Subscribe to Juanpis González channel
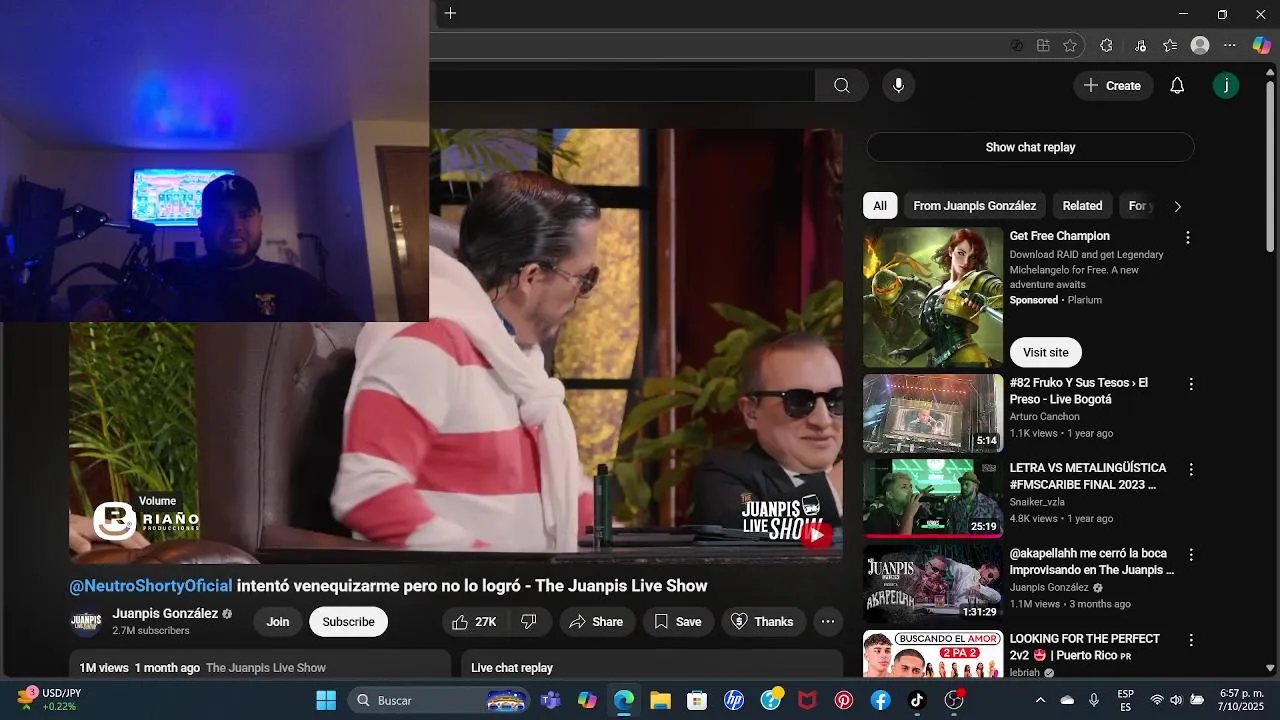The height and width of the screenshot is (720, 1280). [x=348, y=622]
